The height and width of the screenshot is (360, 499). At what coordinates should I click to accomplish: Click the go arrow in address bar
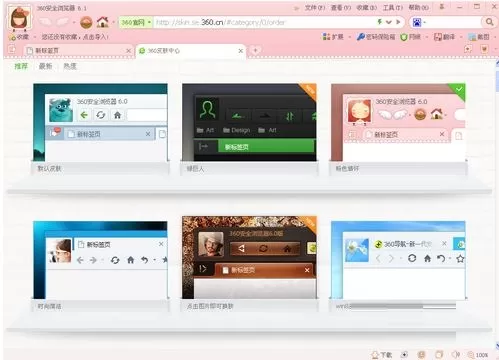(x=398, y=22)
